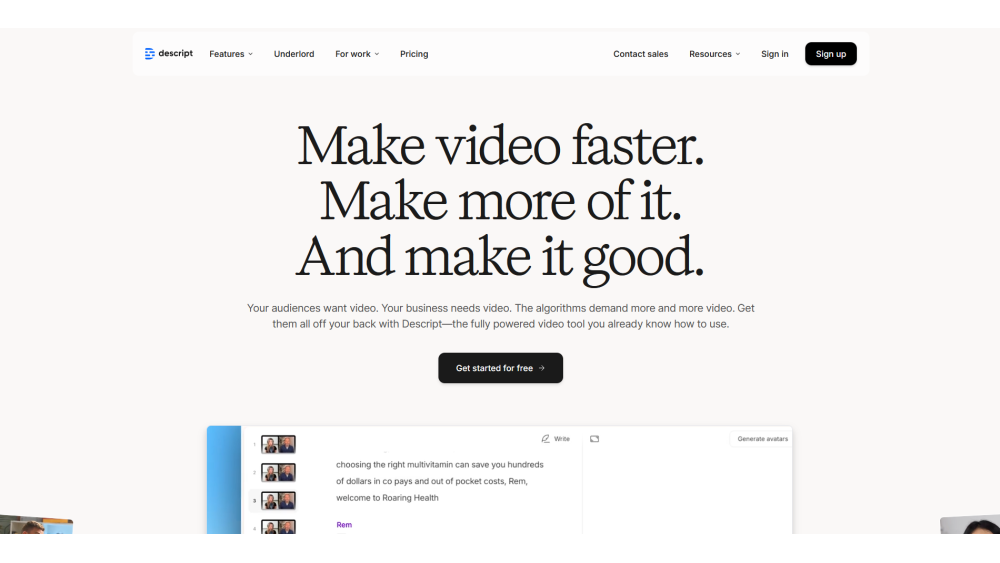Click the purple Rem speaker label
Image resolution: width=1000 pixels, height=563 pixels.
tap(344, 525)
